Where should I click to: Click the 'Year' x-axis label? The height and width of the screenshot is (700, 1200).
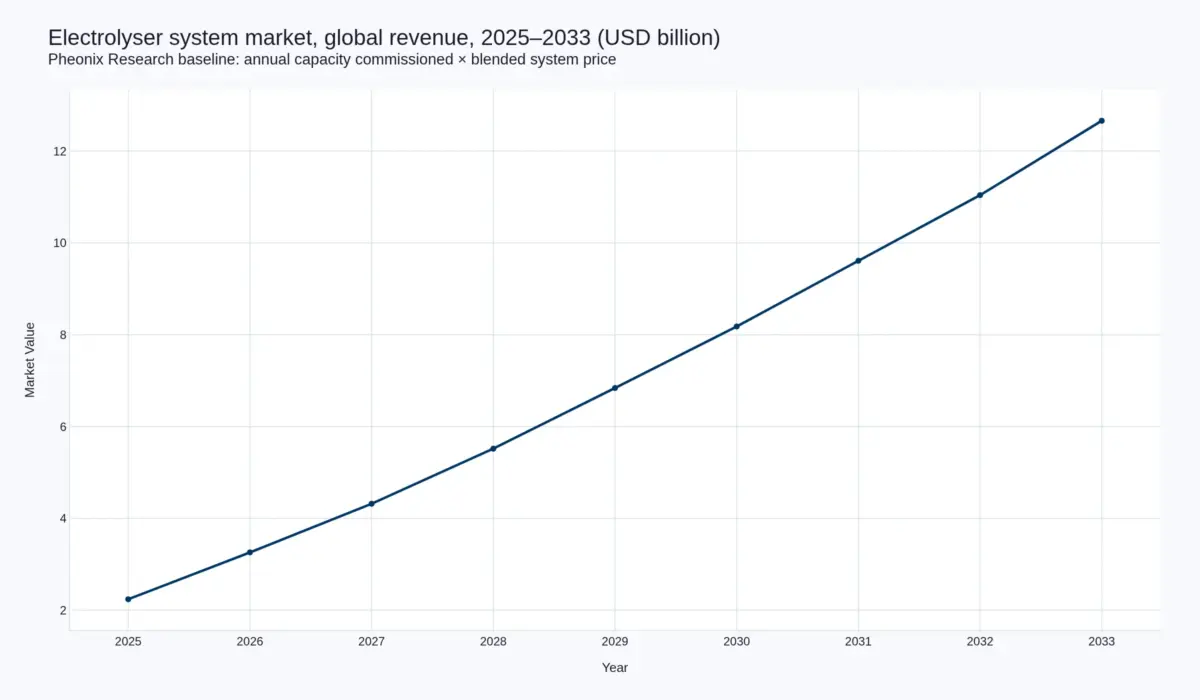(x=615, y=667)
